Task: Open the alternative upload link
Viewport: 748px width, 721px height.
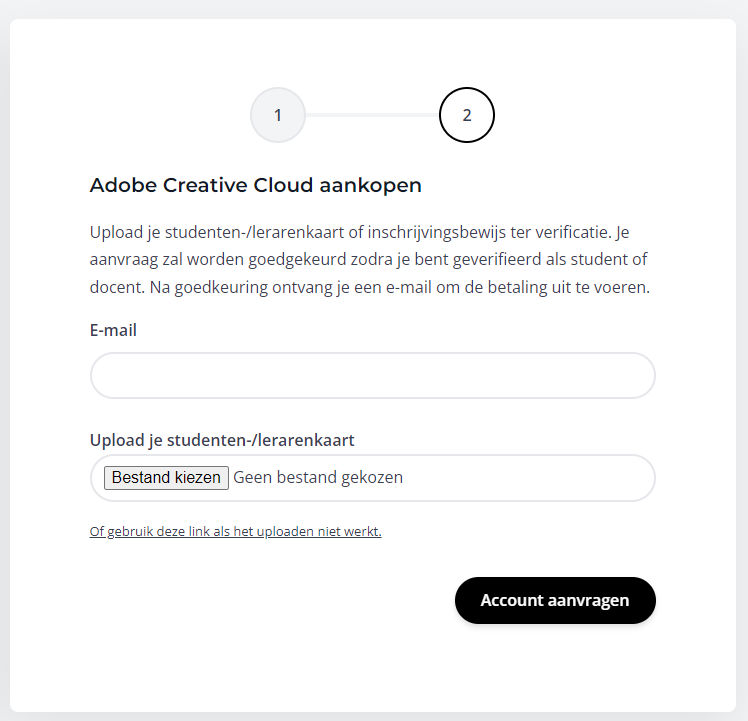Action: click(236, 532)
